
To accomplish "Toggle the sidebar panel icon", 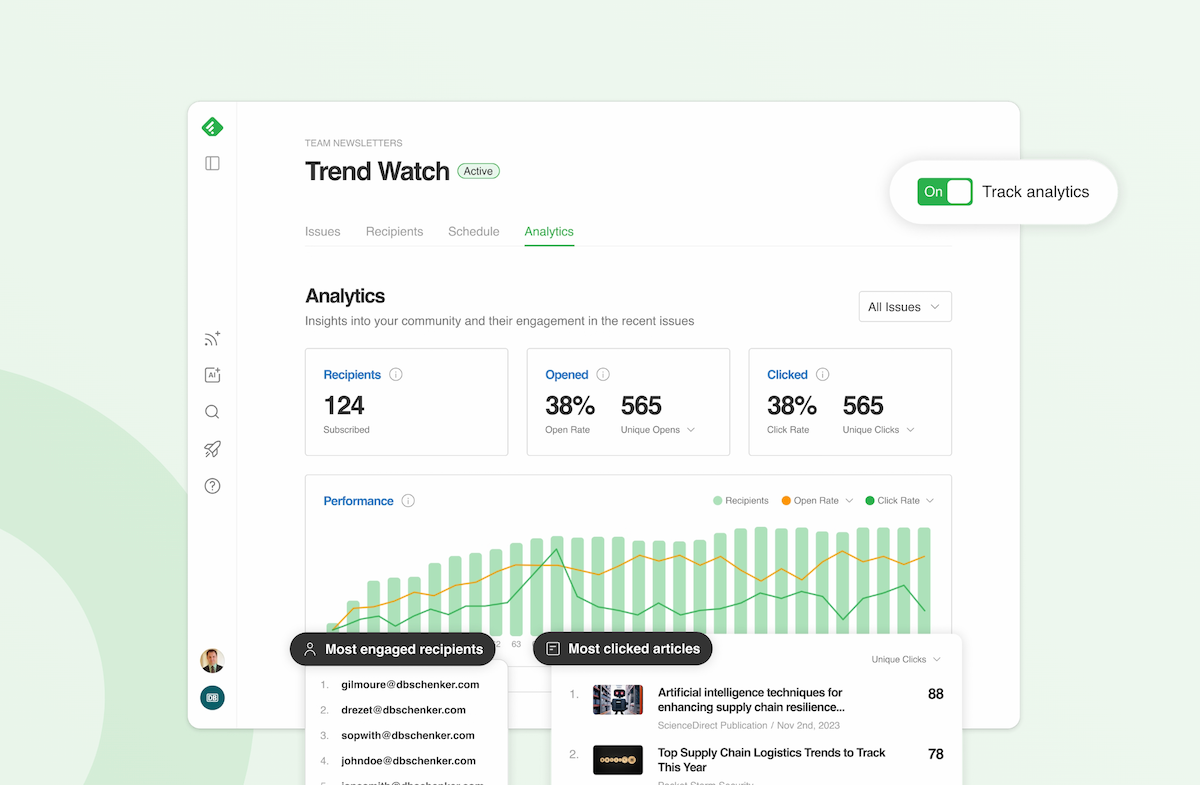I will (212, 163).
